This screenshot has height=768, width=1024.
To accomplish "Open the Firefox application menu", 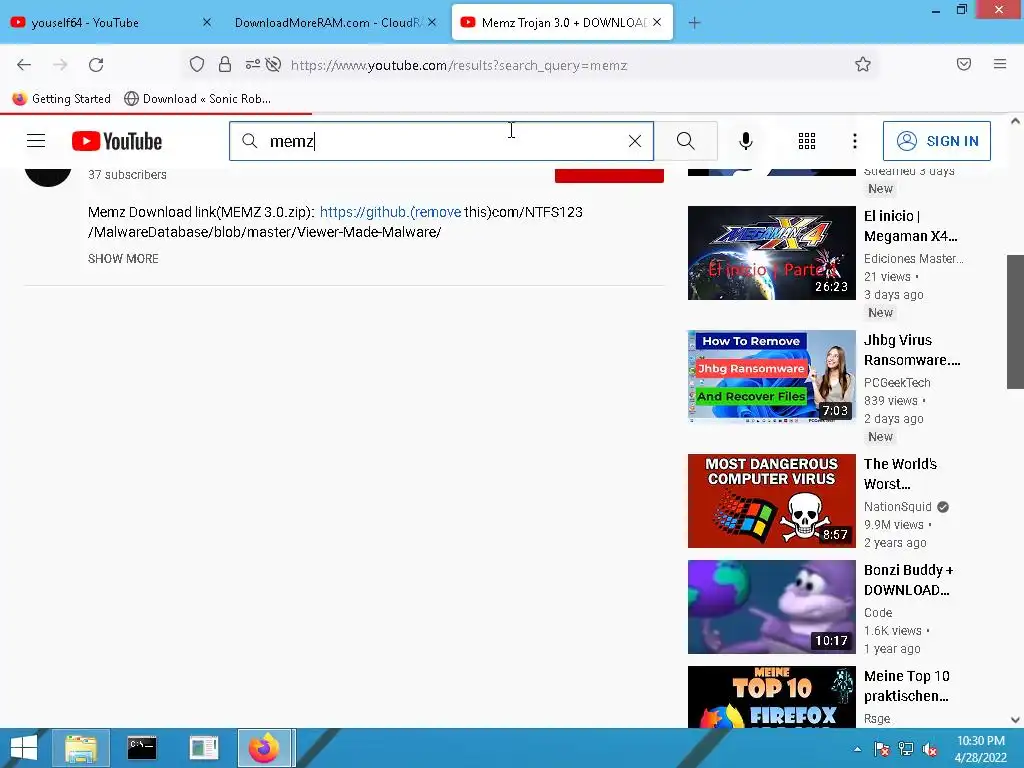I will pos(1000,64).
